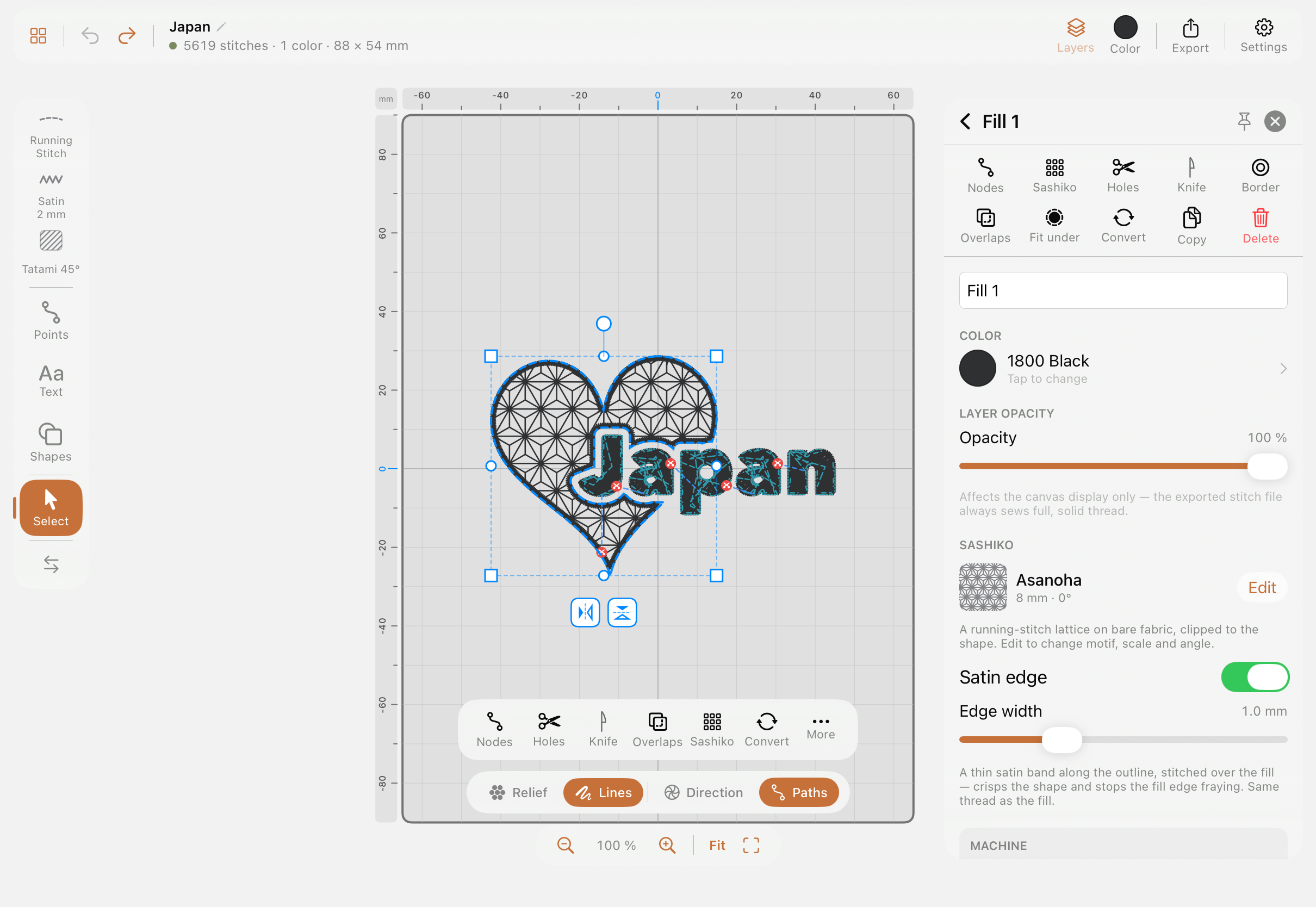Screen dimensions: 1316x907
Task: Click Sashiko in the canvas toolbar
Action: pos(711,729)
